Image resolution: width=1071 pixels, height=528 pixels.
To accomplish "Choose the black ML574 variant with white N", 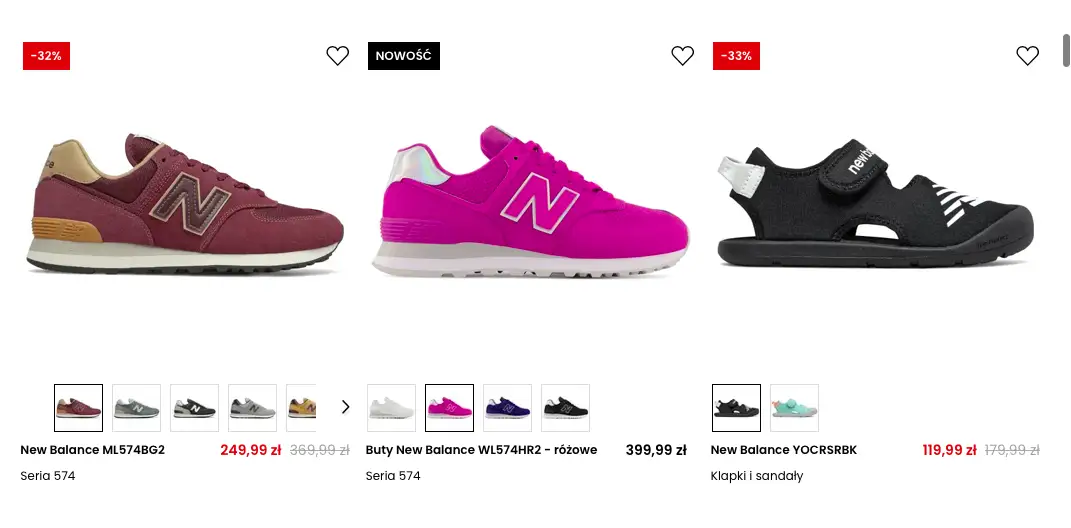I will 194,408.
